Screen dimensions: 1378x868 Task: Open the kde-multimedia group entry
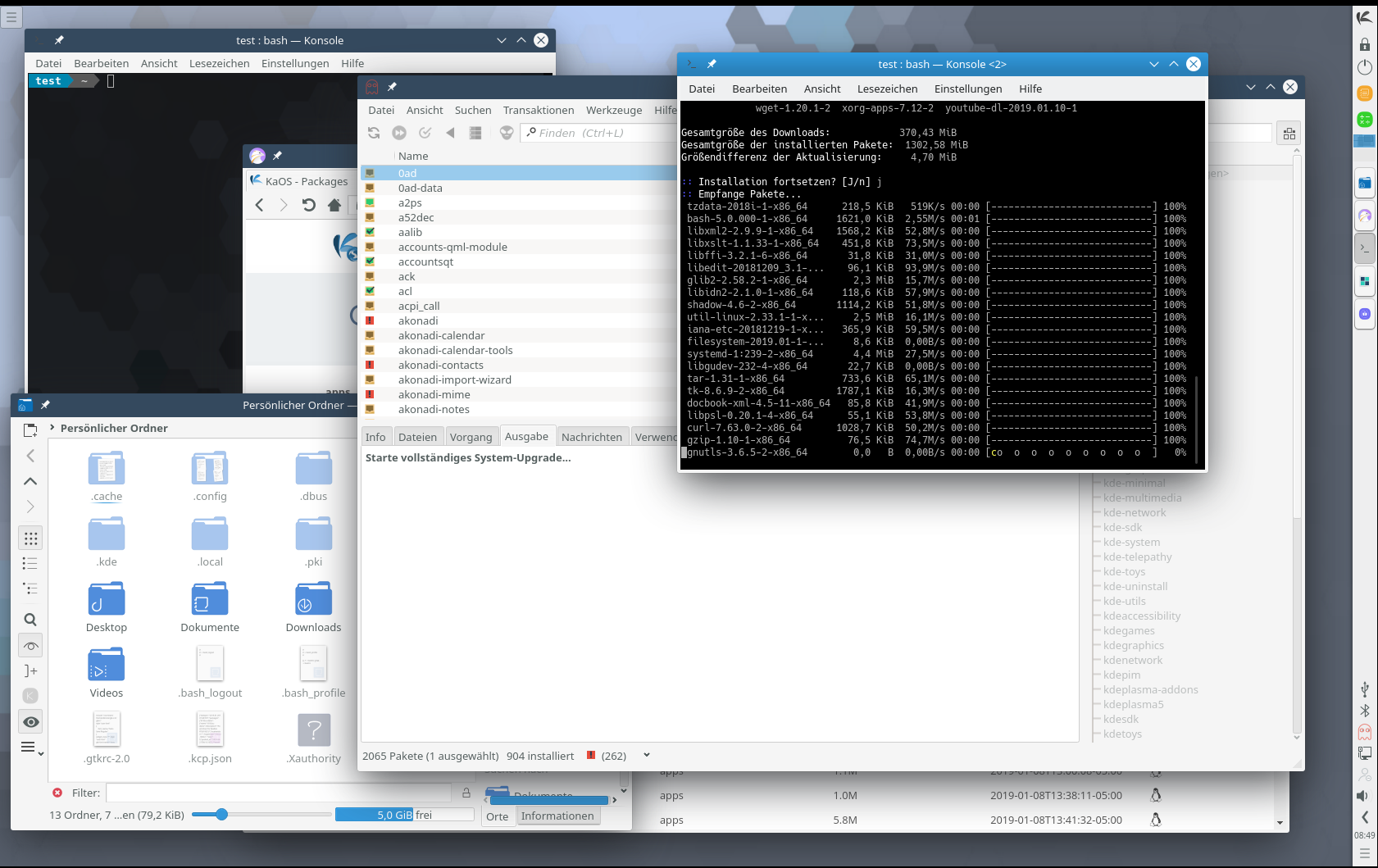(x=1142, y=498)
